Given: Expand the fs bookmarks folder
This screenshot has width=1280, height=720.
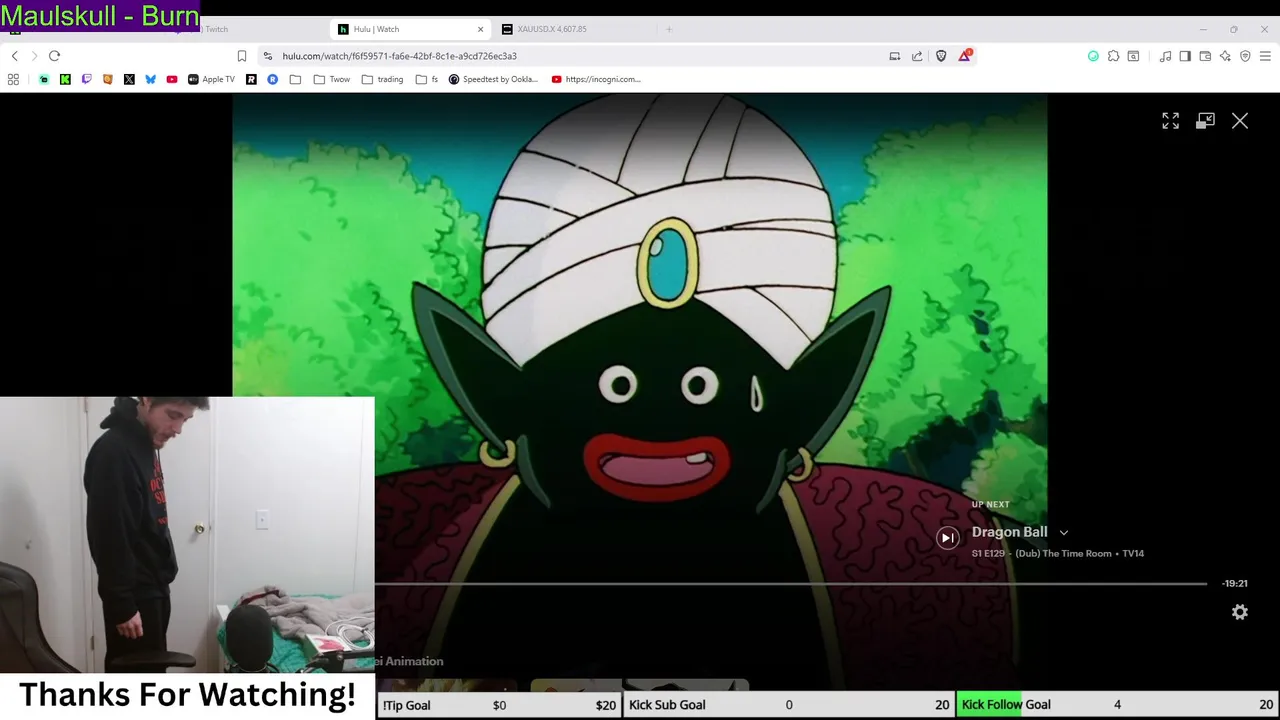Looking at the screenshot, I should coord(427,79).
